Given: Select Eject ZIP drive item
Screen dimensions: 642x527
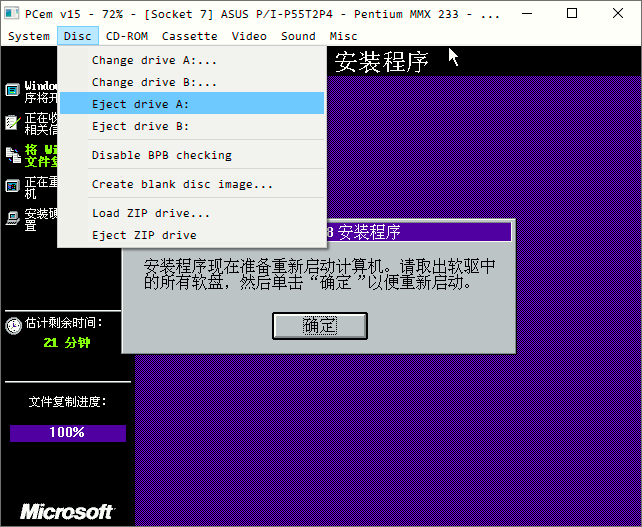Looking at the screenshot, I should (192, 235).
